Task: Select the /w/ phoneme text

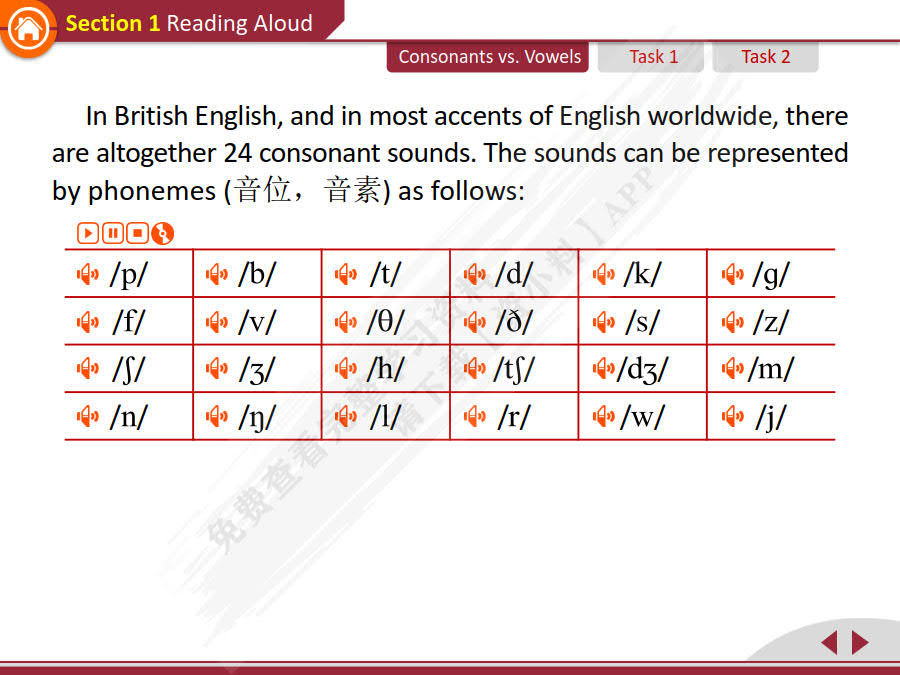Action: tap(643, 417)
